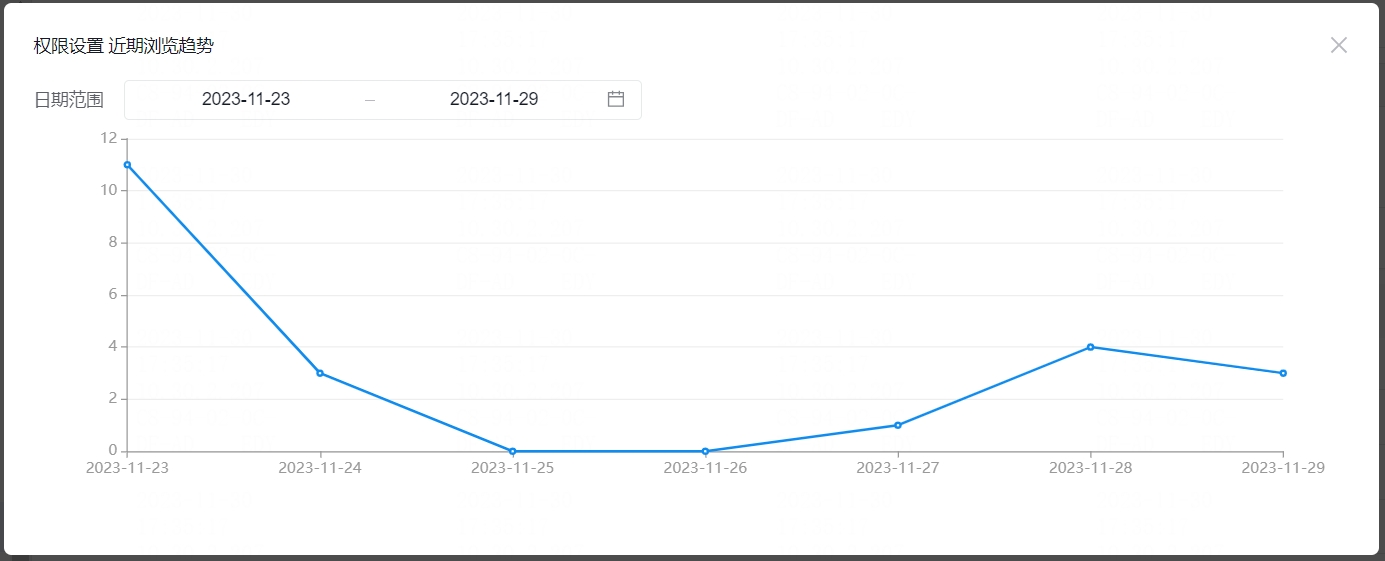This screenshot has width=1385, height=561.
Task: Click the zero-value point on 2023-11-25
Action: click(513, 451)
